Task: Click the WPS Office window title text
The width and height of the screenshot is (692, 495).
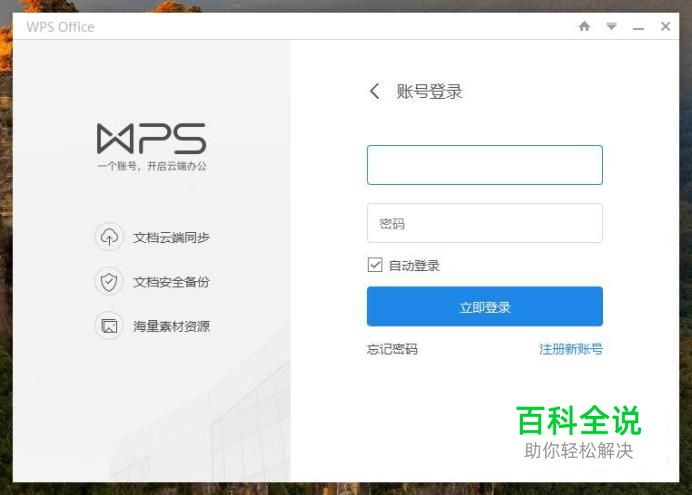Action: pos(60,27)
